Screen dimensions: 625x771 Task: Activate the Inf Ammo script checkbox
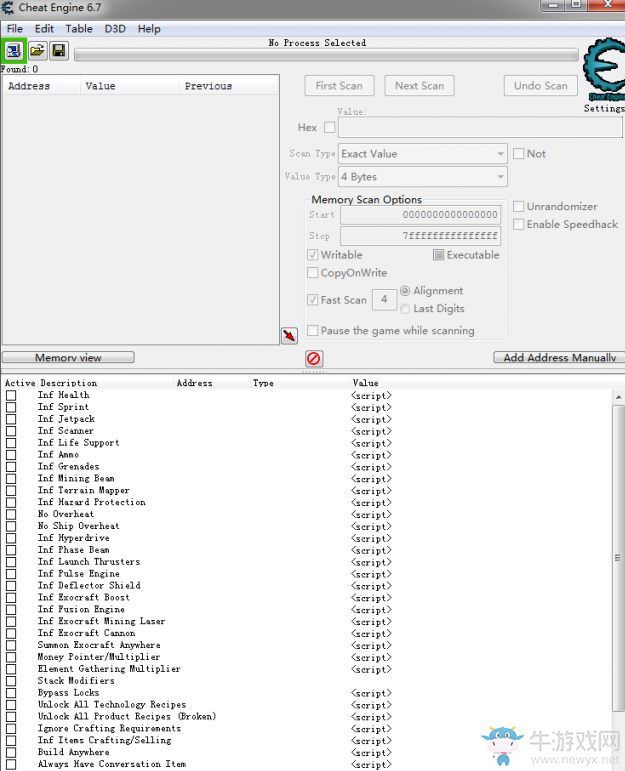(x=11, y=455)
